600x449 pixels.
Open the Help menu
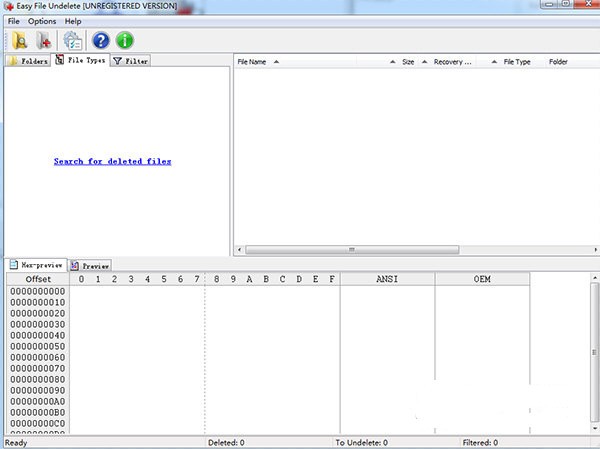[73, 21]
